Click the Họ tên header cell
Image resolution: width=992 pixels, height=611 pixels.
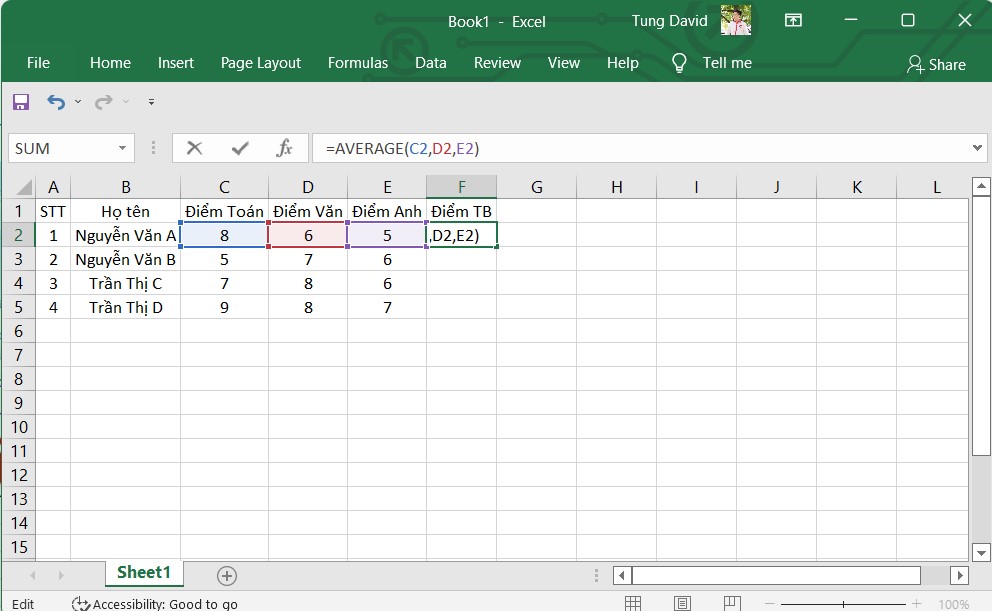(125, 211)
